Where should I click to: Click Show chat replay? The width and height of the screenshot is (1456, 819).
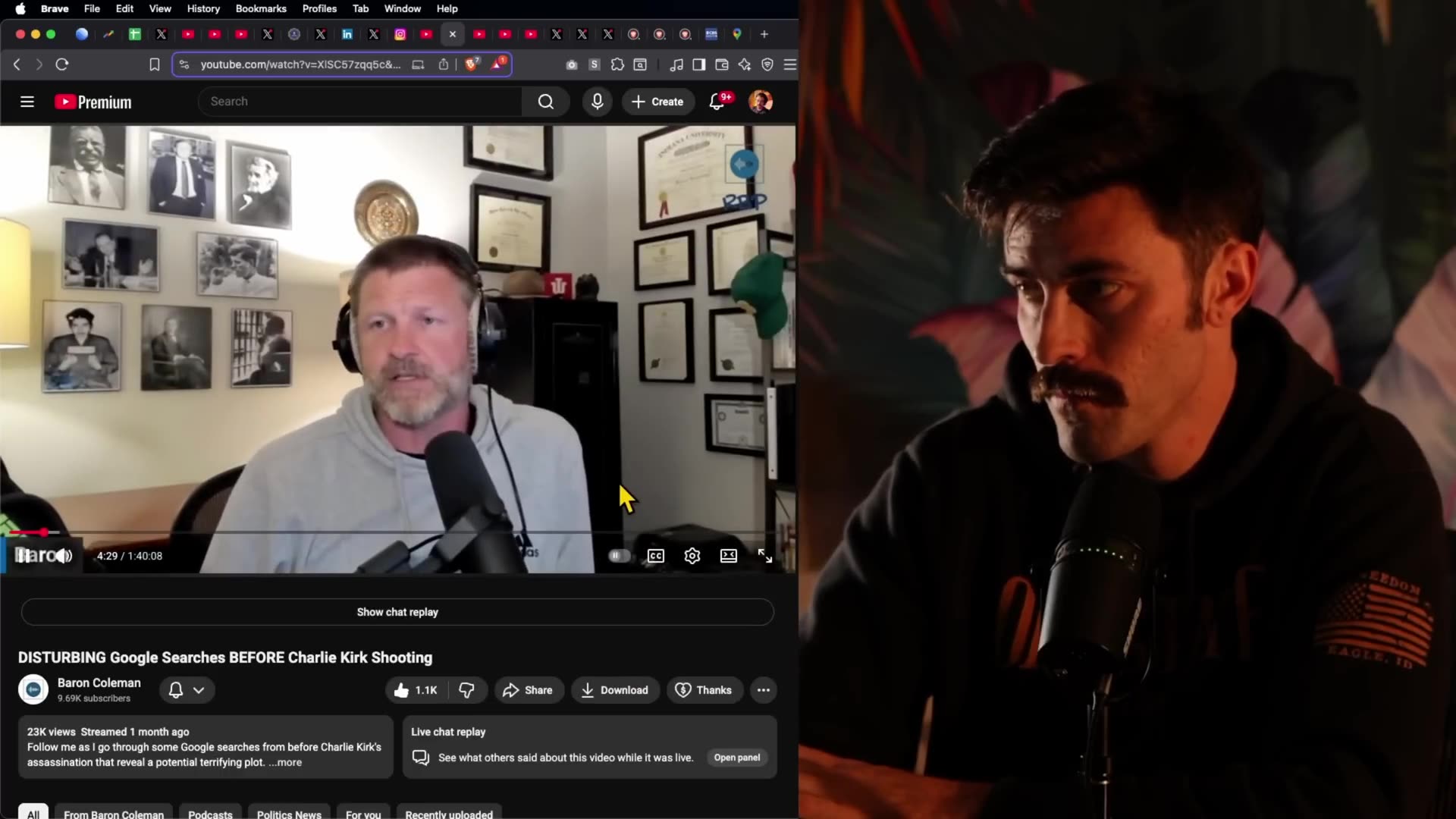[397, 612]
